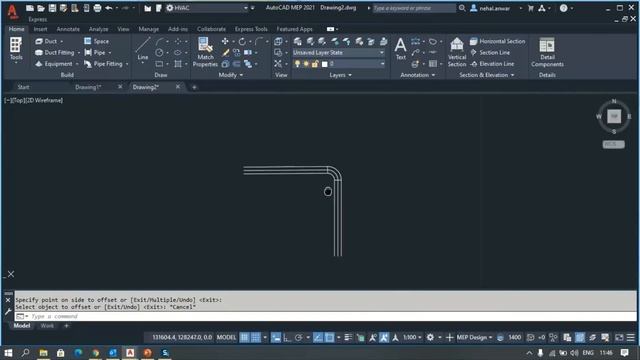Click the Text annotation tool
Viewport: 640px width, 360px height.
(x=400, y=48)
